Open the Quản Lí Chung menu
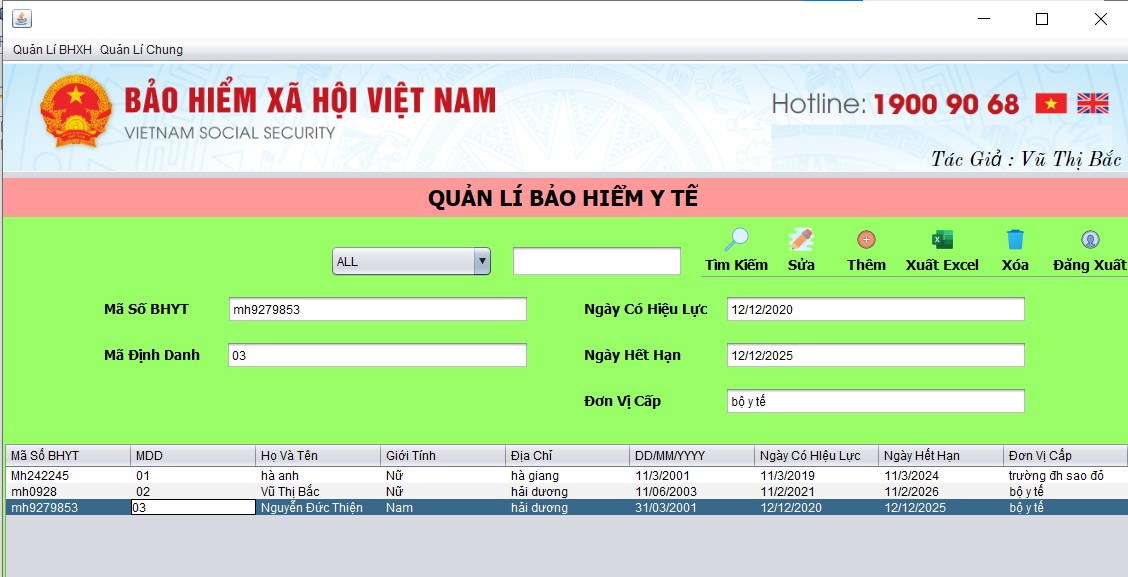This screenshot has height=577, width=1128. tap(141, 50)
